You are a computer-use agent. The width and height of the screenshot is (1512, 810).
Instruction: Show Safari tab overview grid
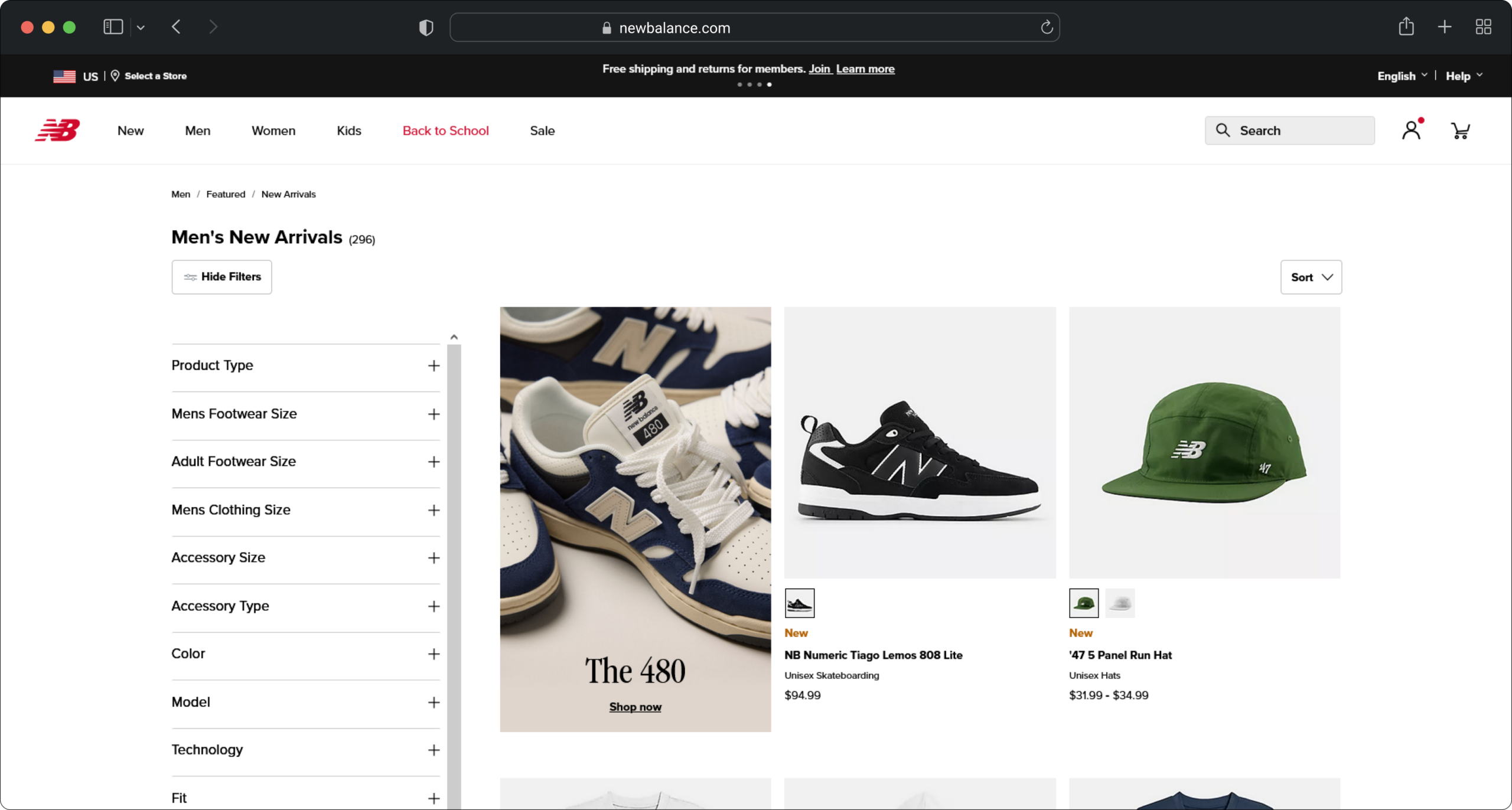coord(1483,27)
